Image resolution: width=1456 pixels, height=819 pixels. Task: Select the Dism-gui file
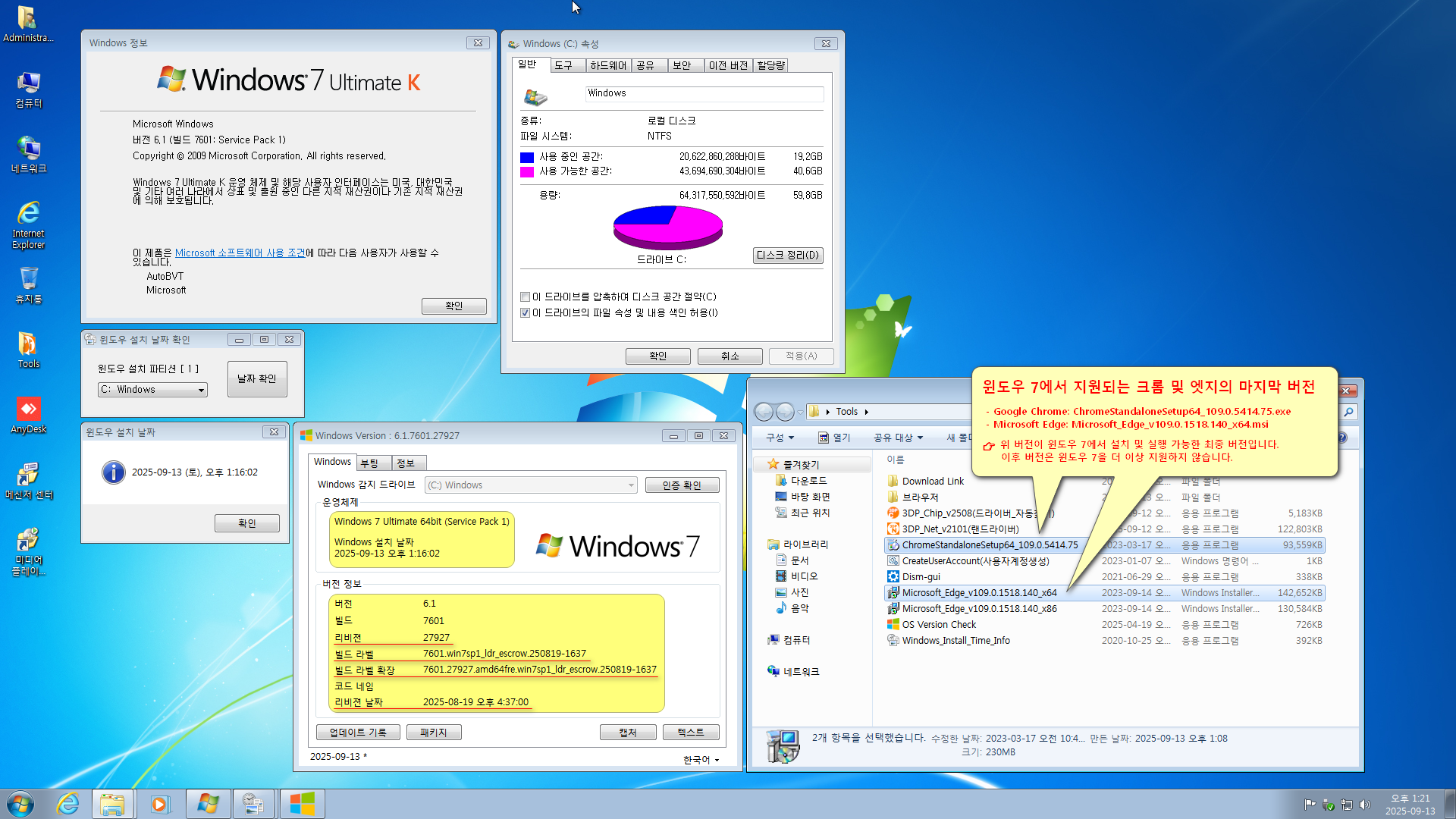(x=921, y=577)
